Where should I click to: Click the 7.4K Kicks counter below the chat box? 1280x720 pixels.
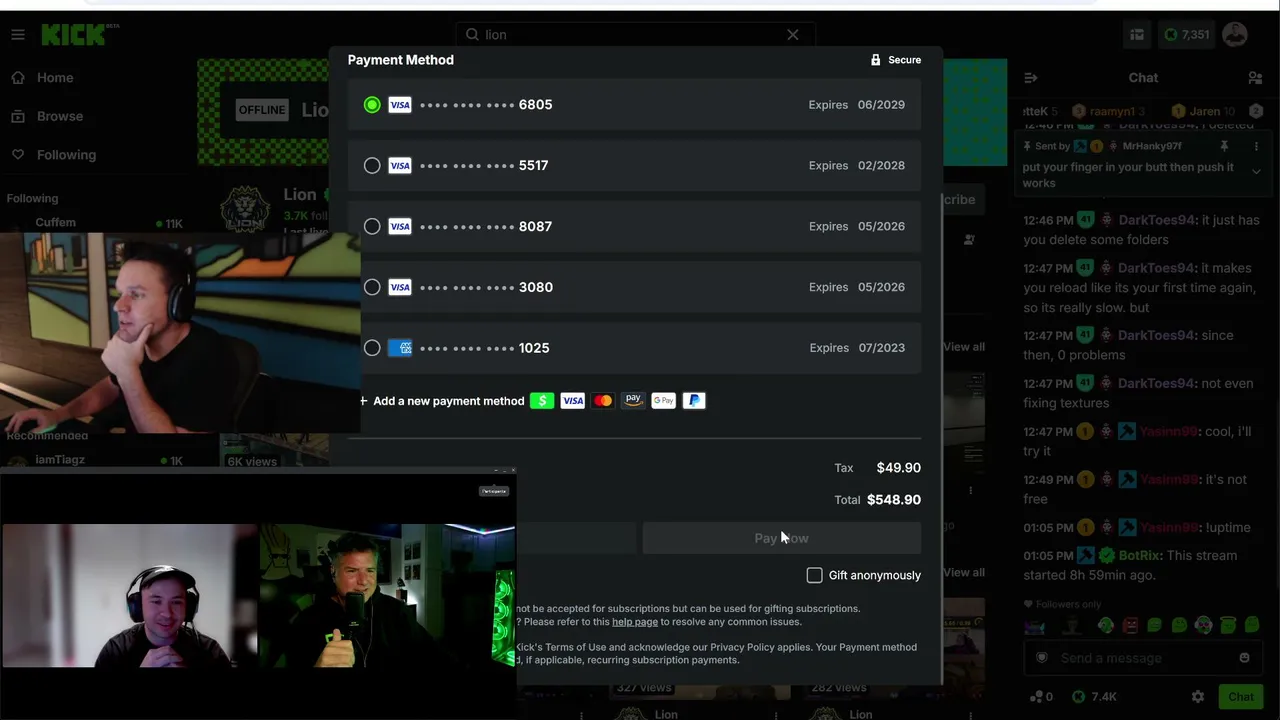[x=1094, y=697]
